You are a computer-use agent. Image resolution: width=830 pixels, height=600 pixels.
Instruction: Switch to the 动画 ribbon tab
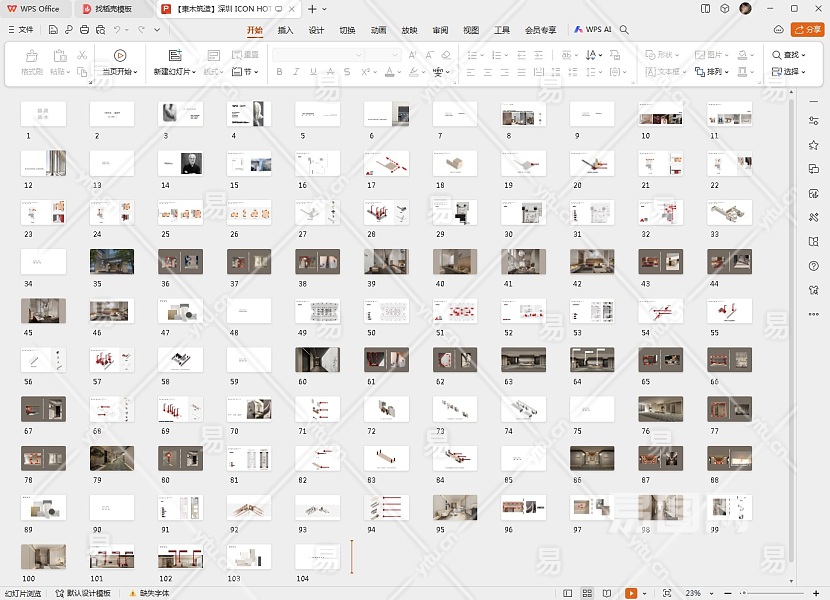click(378, 30)
